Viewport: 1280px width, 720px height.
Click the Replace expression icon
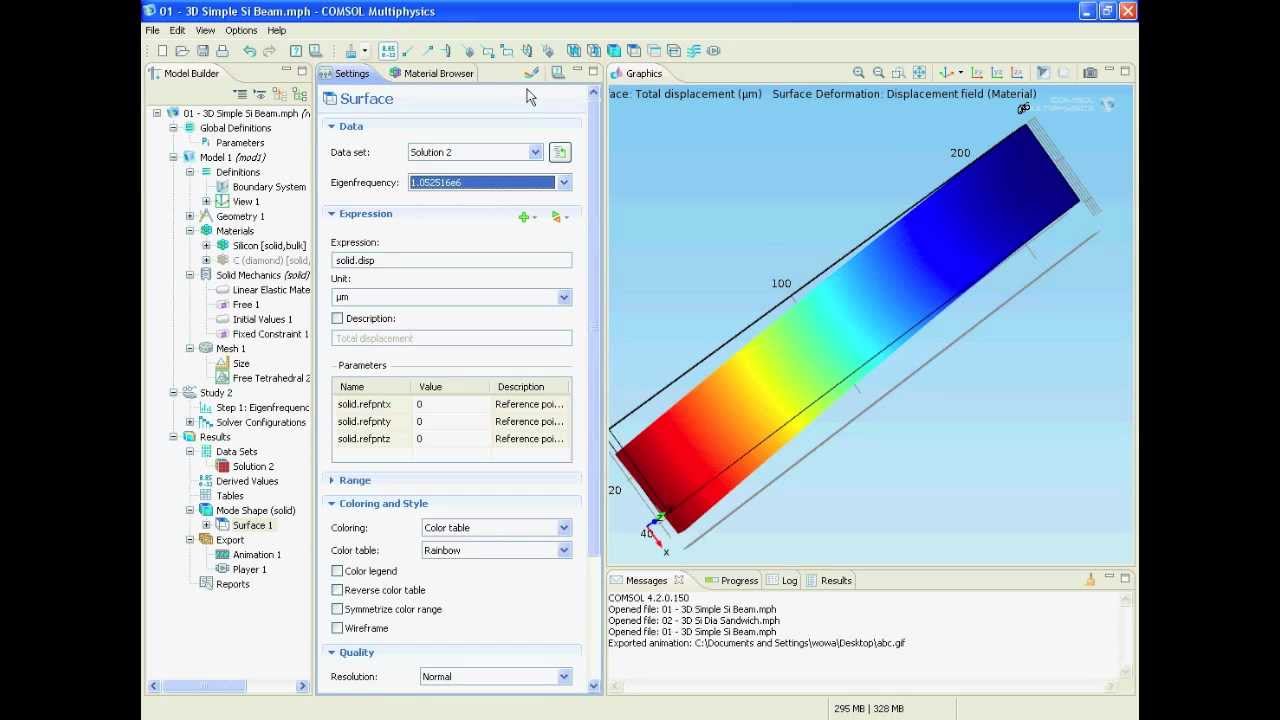(x=556, y=217)
